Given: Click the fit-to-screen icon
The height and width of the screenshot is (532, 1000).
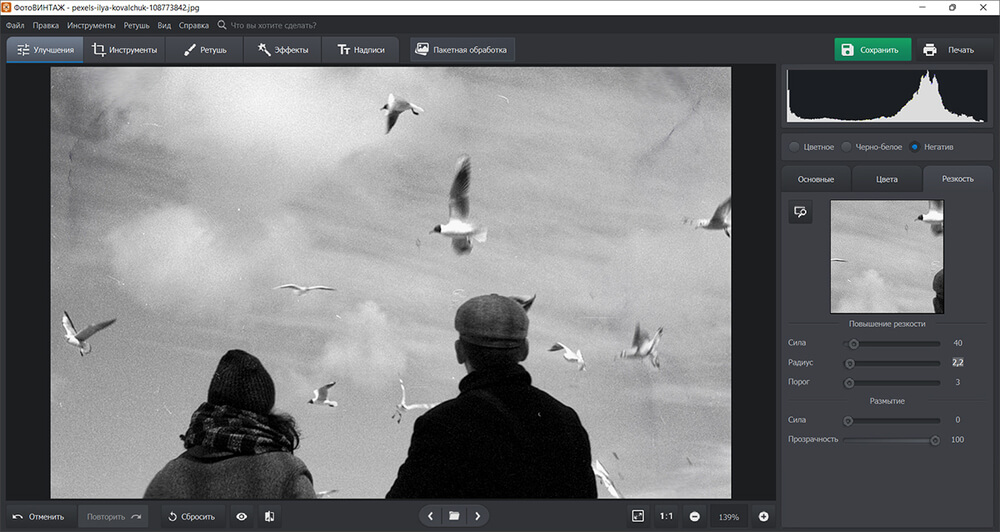Looking at the screenshot, I should tap(638, 516).
